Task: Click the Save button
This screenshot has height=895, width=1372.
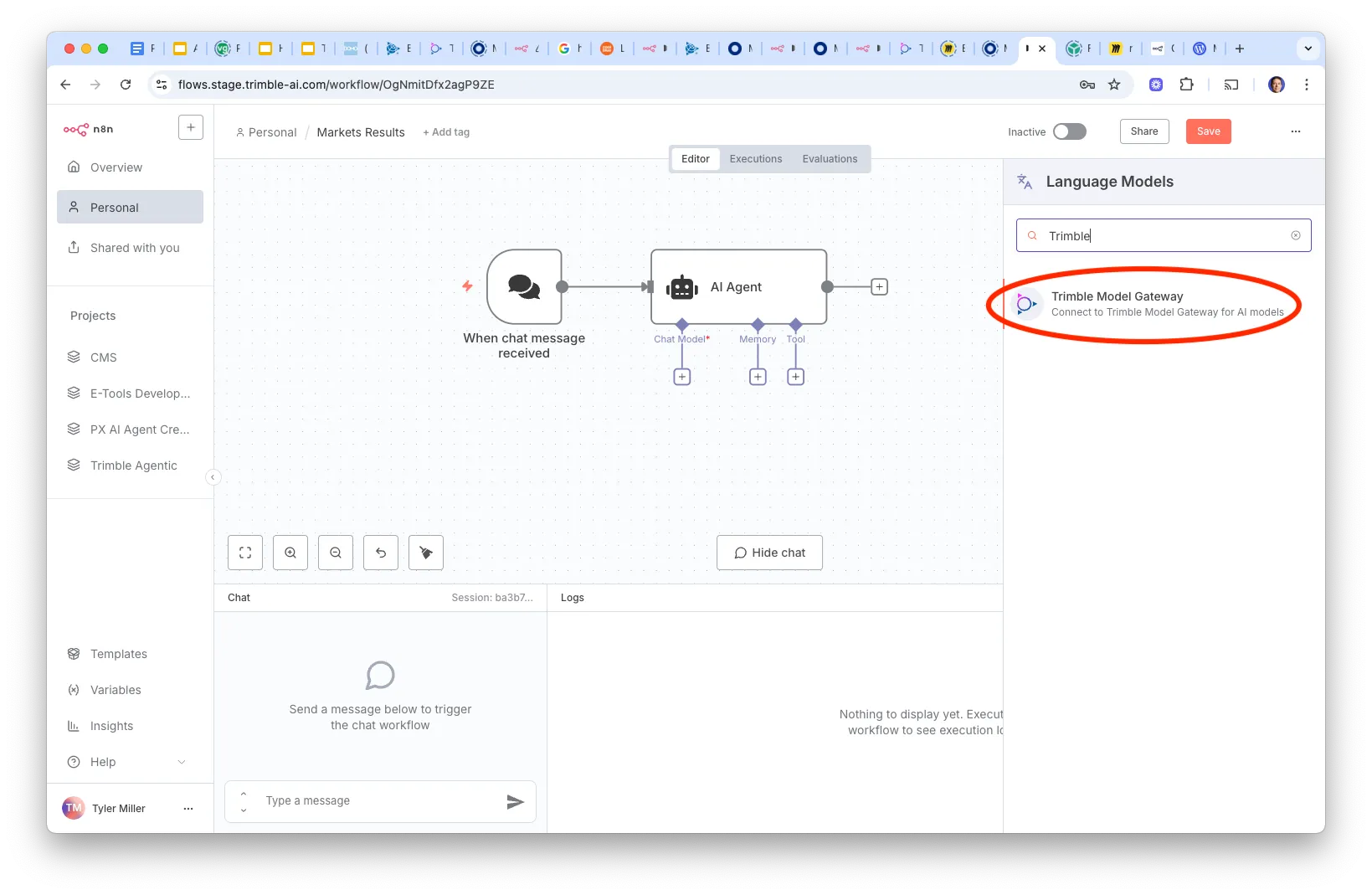Action: tap(1208, 131)
